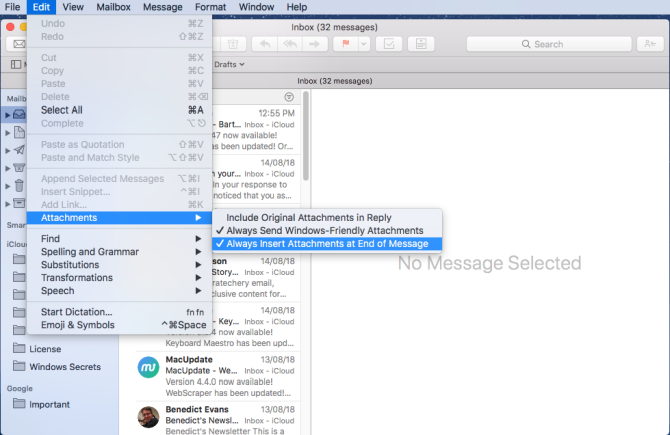Viewport: 670px width, 435px height.
Task: Open the Mailbox menu
Action: tap(113, 7)
